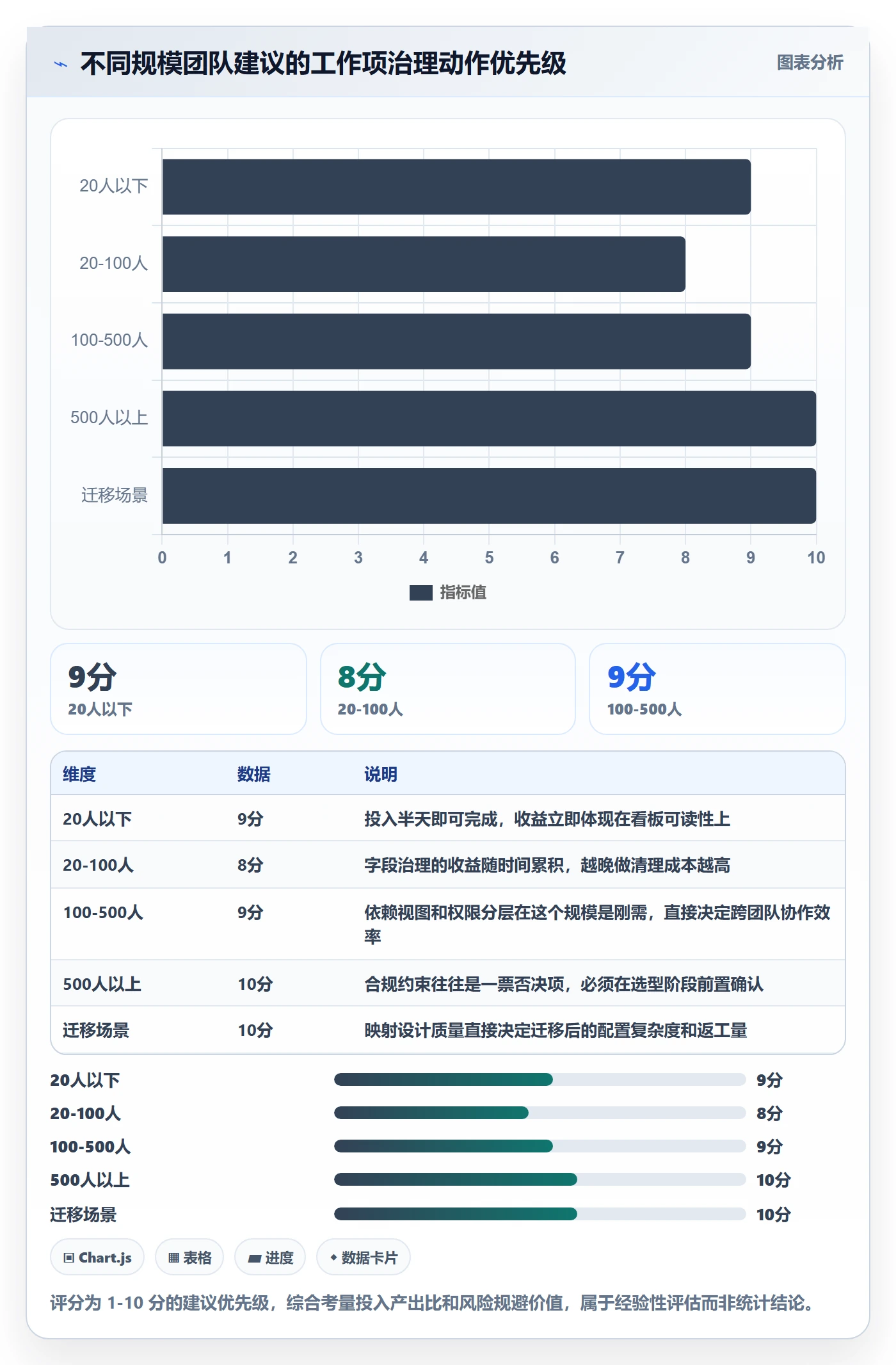Click 依赖视图和权限分层 description cell

(597, 924)
